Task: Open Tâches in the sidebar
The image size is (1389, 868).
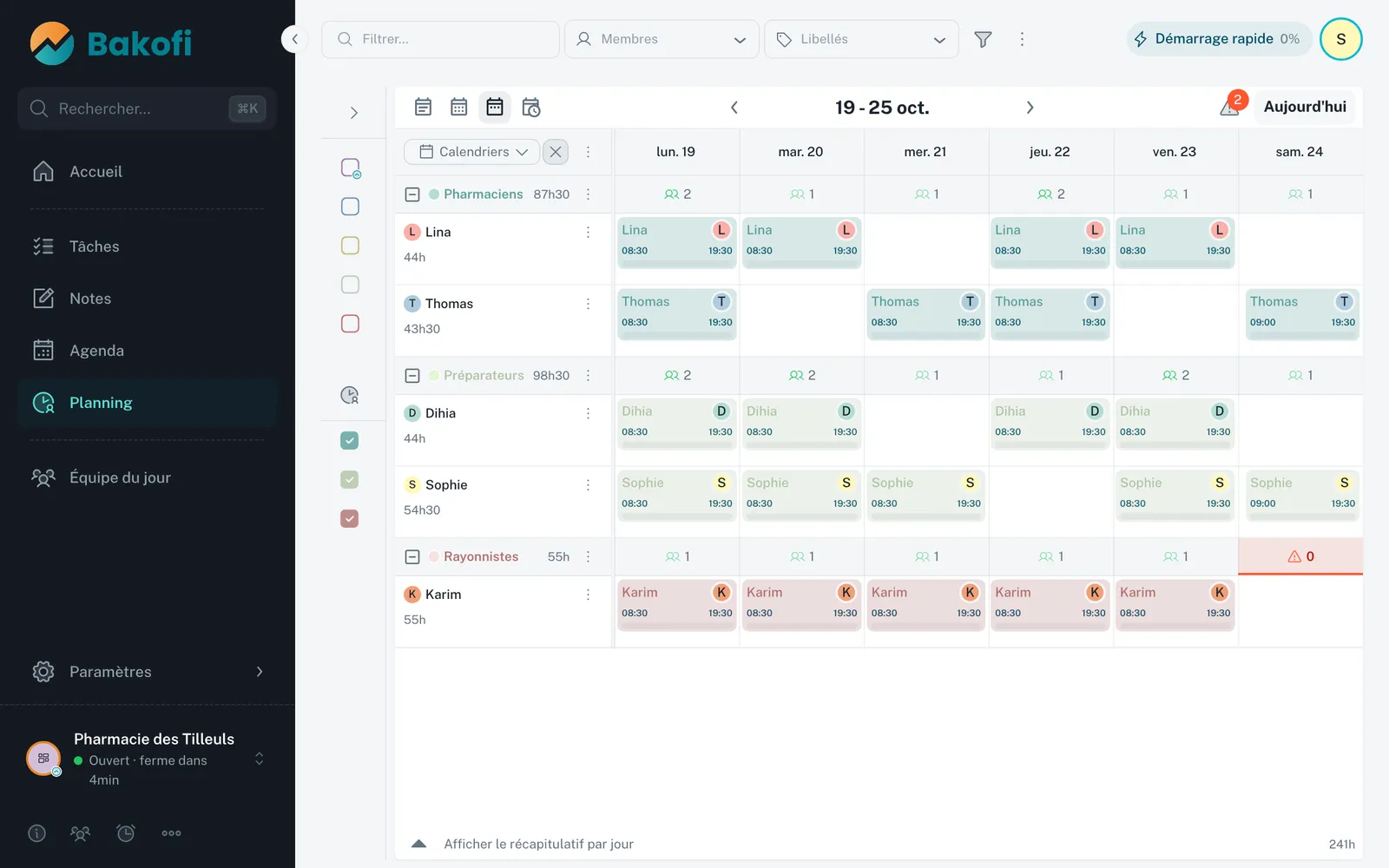Action: click(x=148, y=247)
